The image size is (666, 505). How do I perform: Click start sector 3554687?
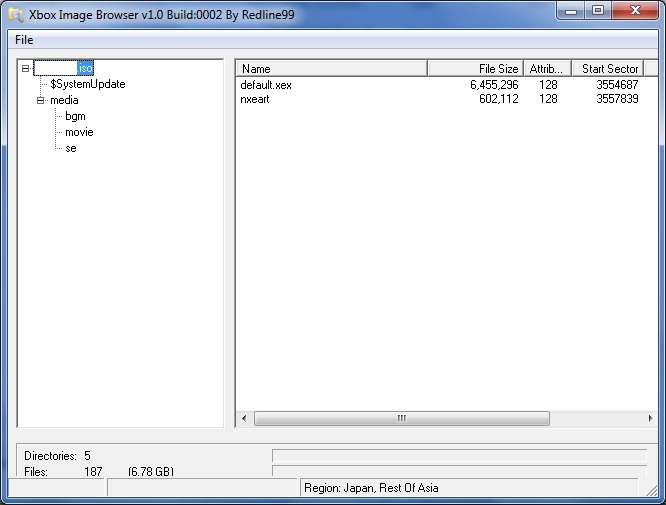tap(617, 85)
